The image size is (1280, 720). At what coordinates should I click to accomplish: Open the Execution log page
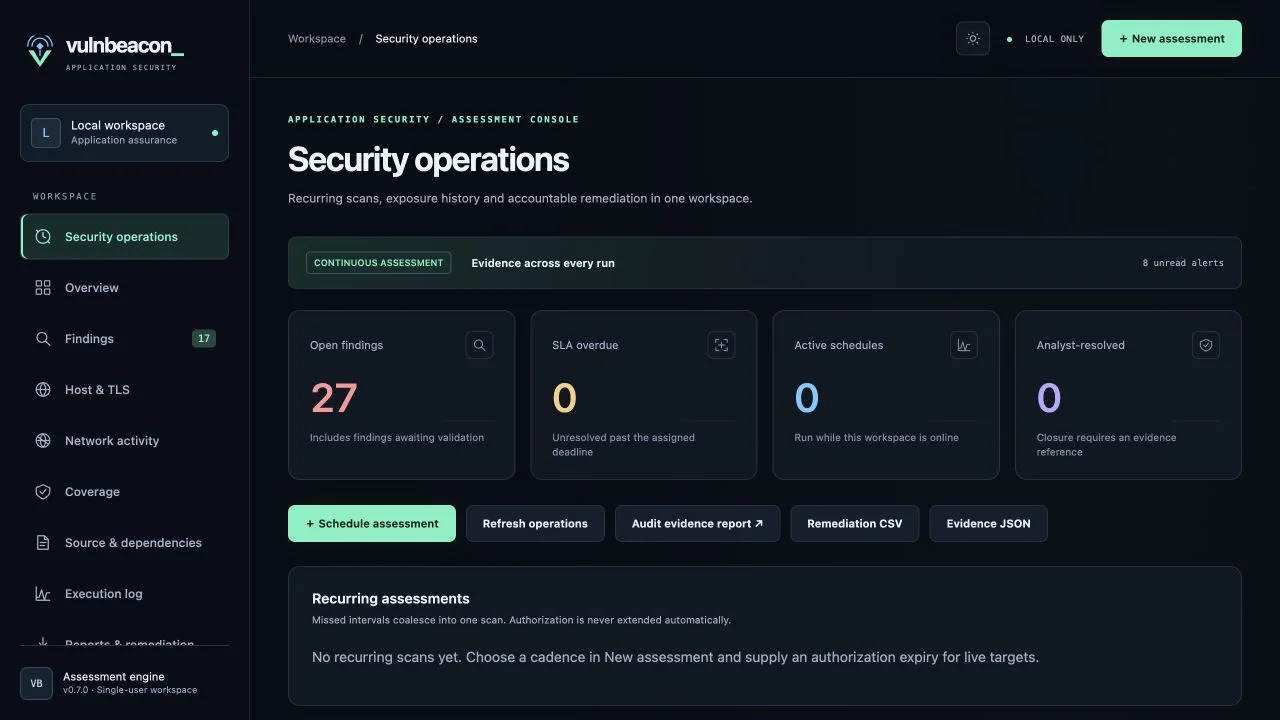[125, 594]
